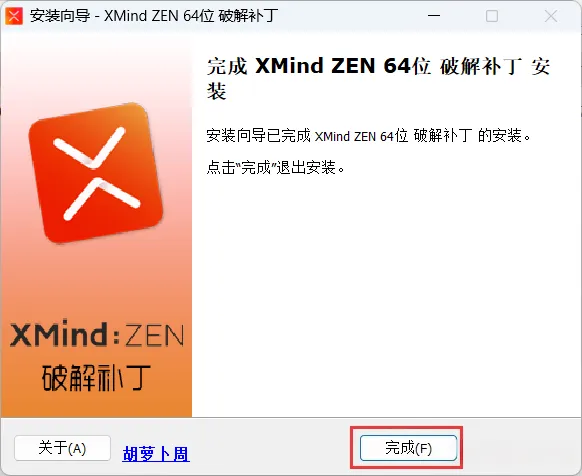
Task: Click the XMind:ZEN wordmark on the banner
Action: point(97,335)
